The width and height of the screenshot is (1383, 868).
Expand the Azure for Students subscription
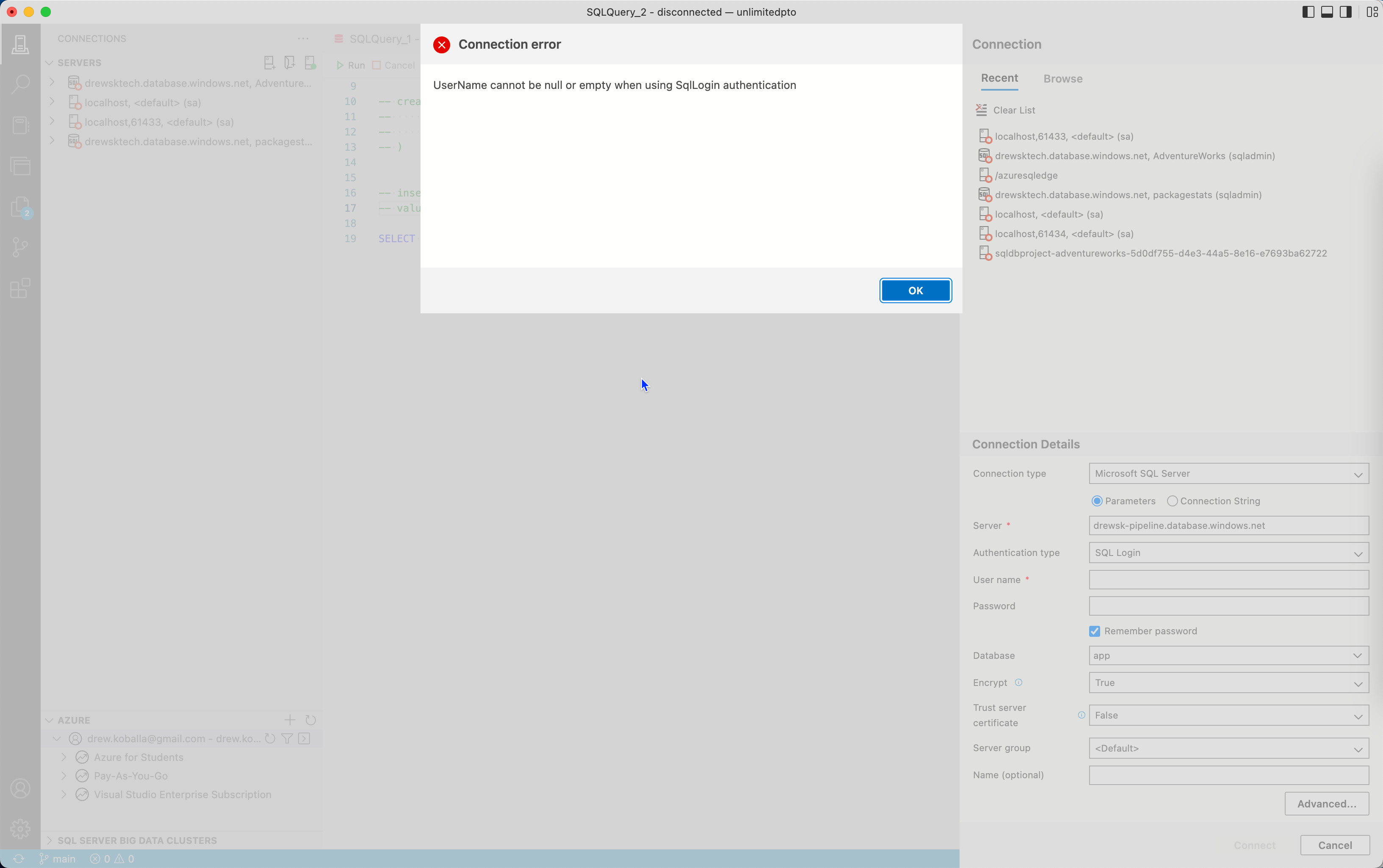point(64,757)
